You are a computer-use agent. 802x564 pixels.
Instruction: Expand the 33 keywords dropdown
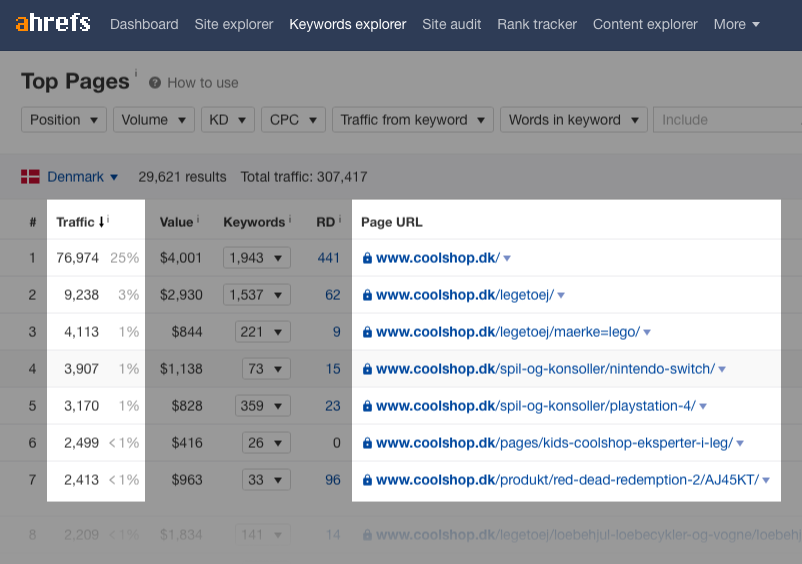pyautogui.click(x=266, y=480)
